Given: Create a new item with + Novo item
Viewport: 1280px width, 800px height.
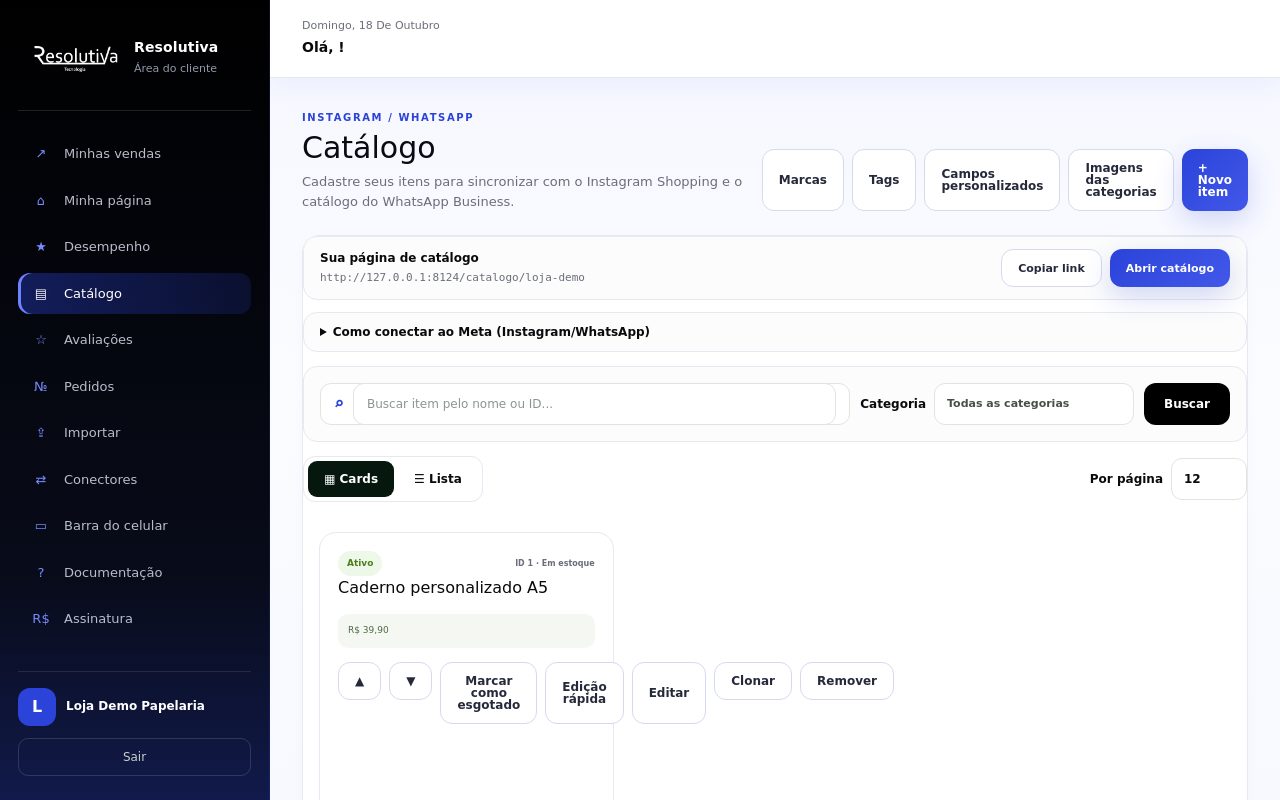Looking at the screenshot, I should point(1215,180).
